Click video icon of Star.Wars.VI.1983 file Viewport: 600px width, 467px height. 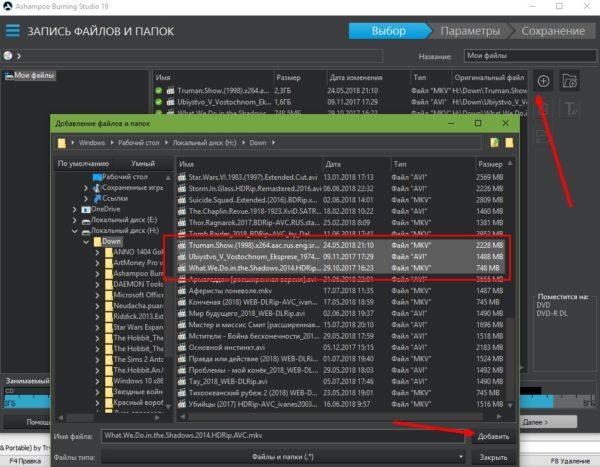click(x=182, y=177)
